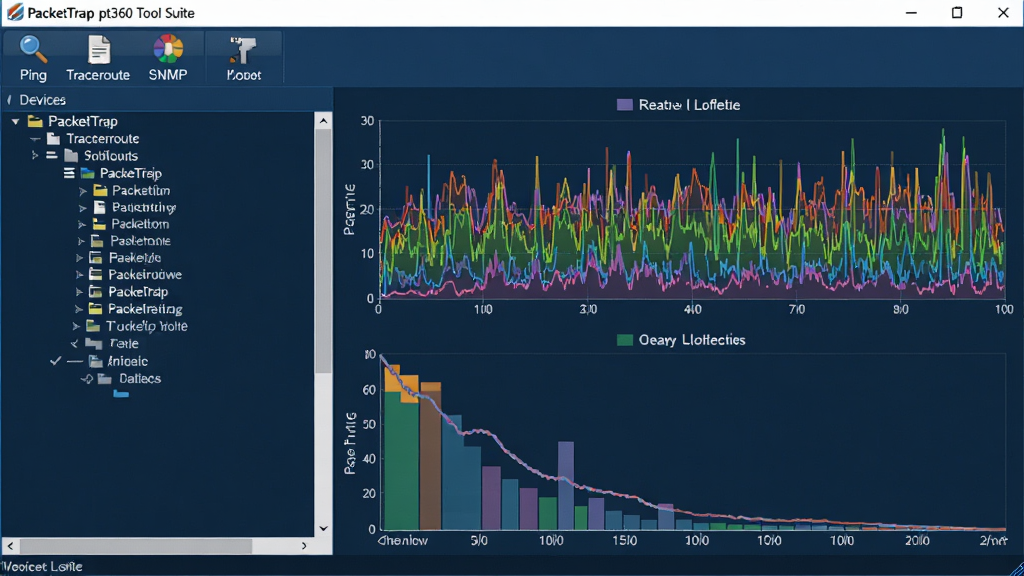Expand the Packetiom folder
Screen dimensions: 1024x576
[x=82, y=225]
